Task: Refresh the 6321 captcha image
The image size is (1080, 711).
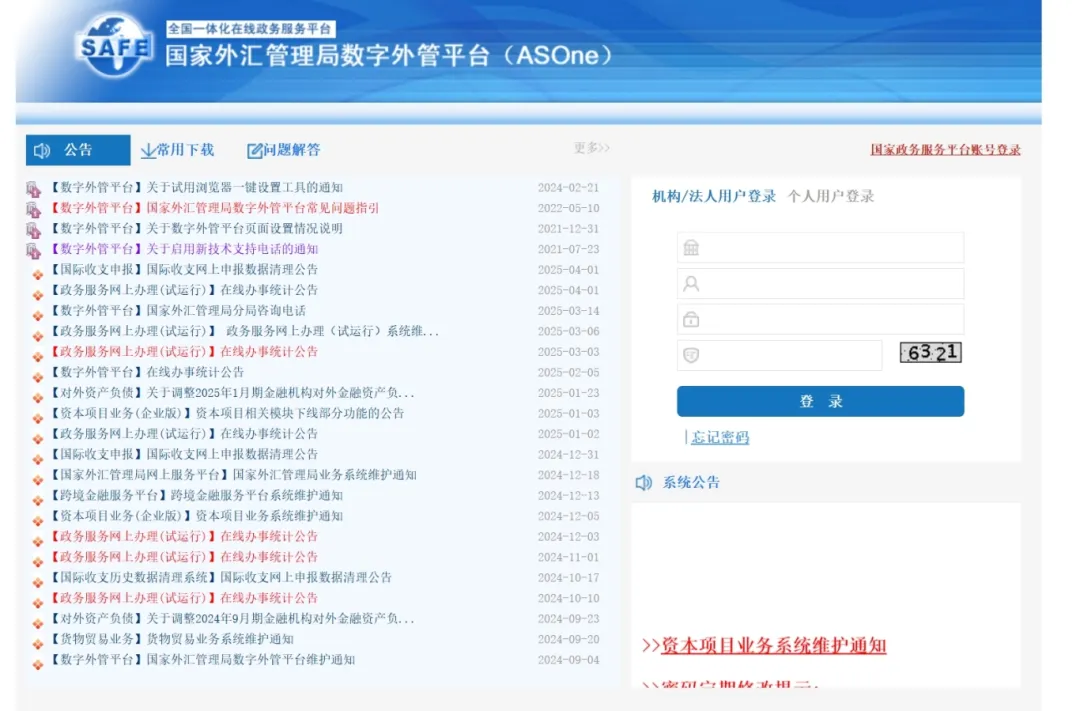Action: 930,353
